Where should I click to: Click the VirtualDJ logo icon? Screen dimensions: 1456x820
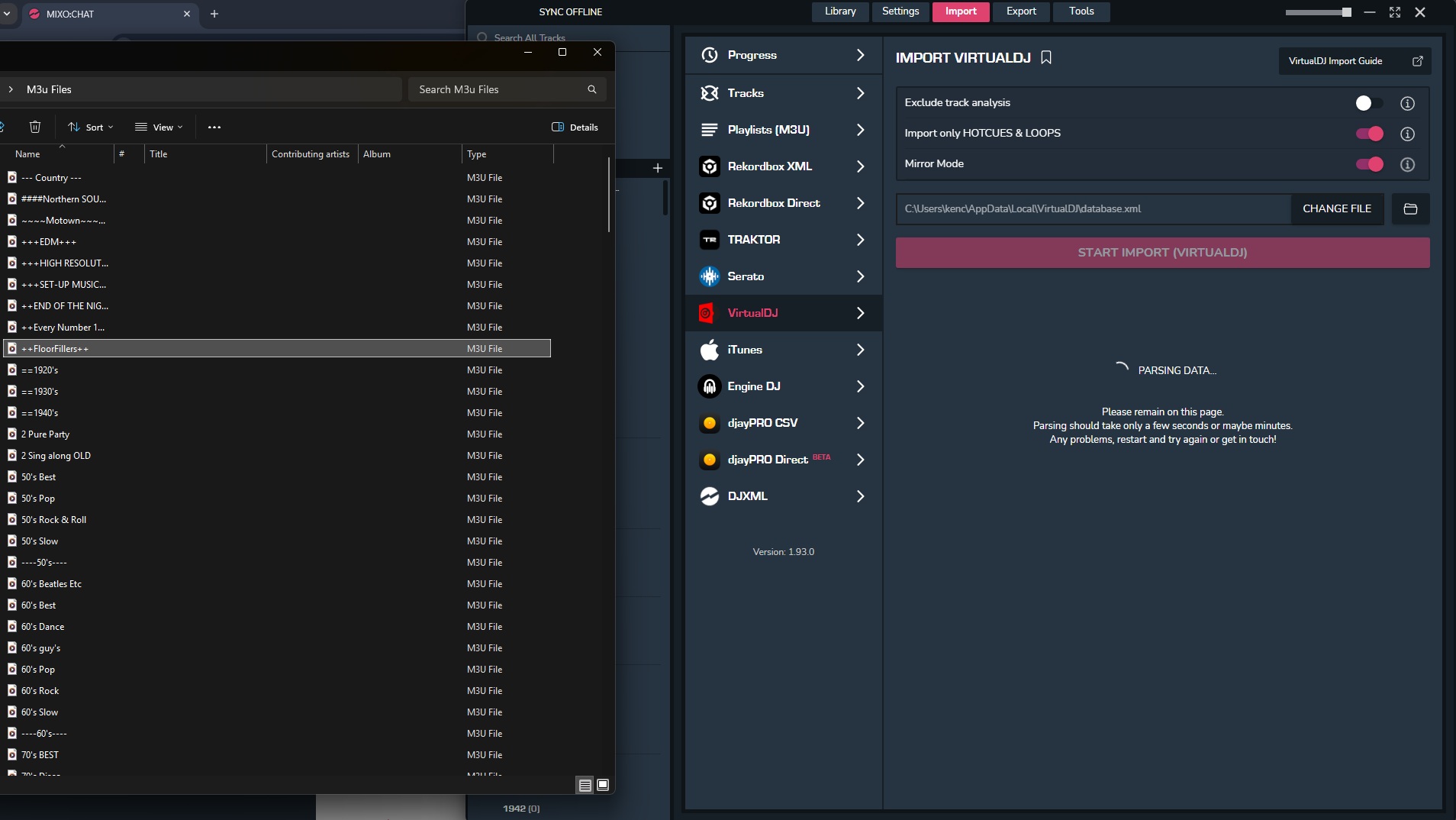[x=707, y=313]
